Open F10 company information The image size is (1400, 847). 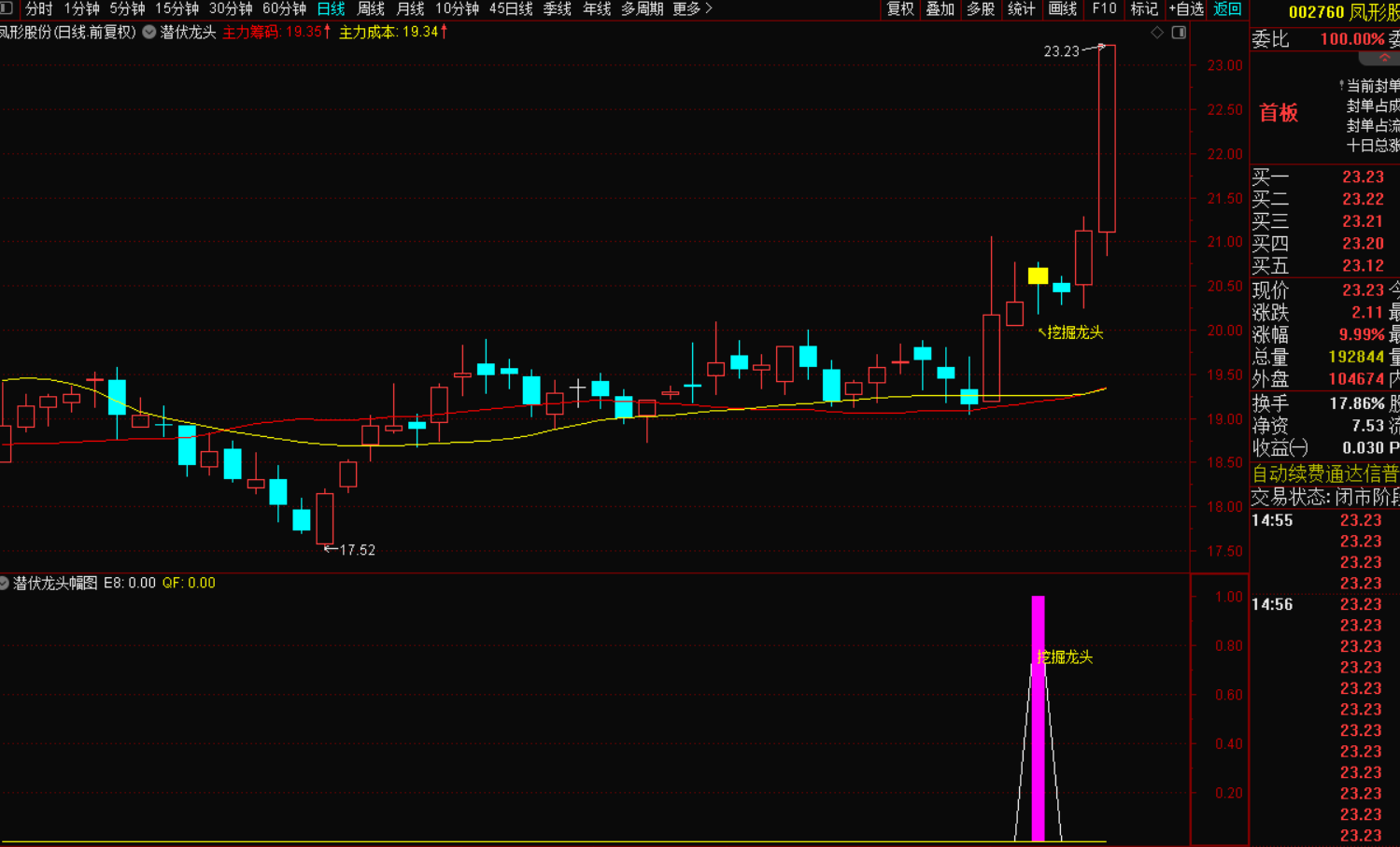(x=1104, y=8)
